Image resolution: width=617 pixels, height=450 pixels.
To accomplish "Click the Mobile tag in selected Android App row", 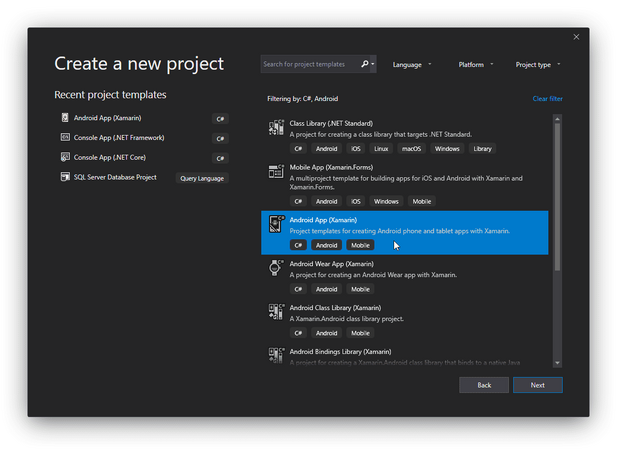I will pos(360,245).
